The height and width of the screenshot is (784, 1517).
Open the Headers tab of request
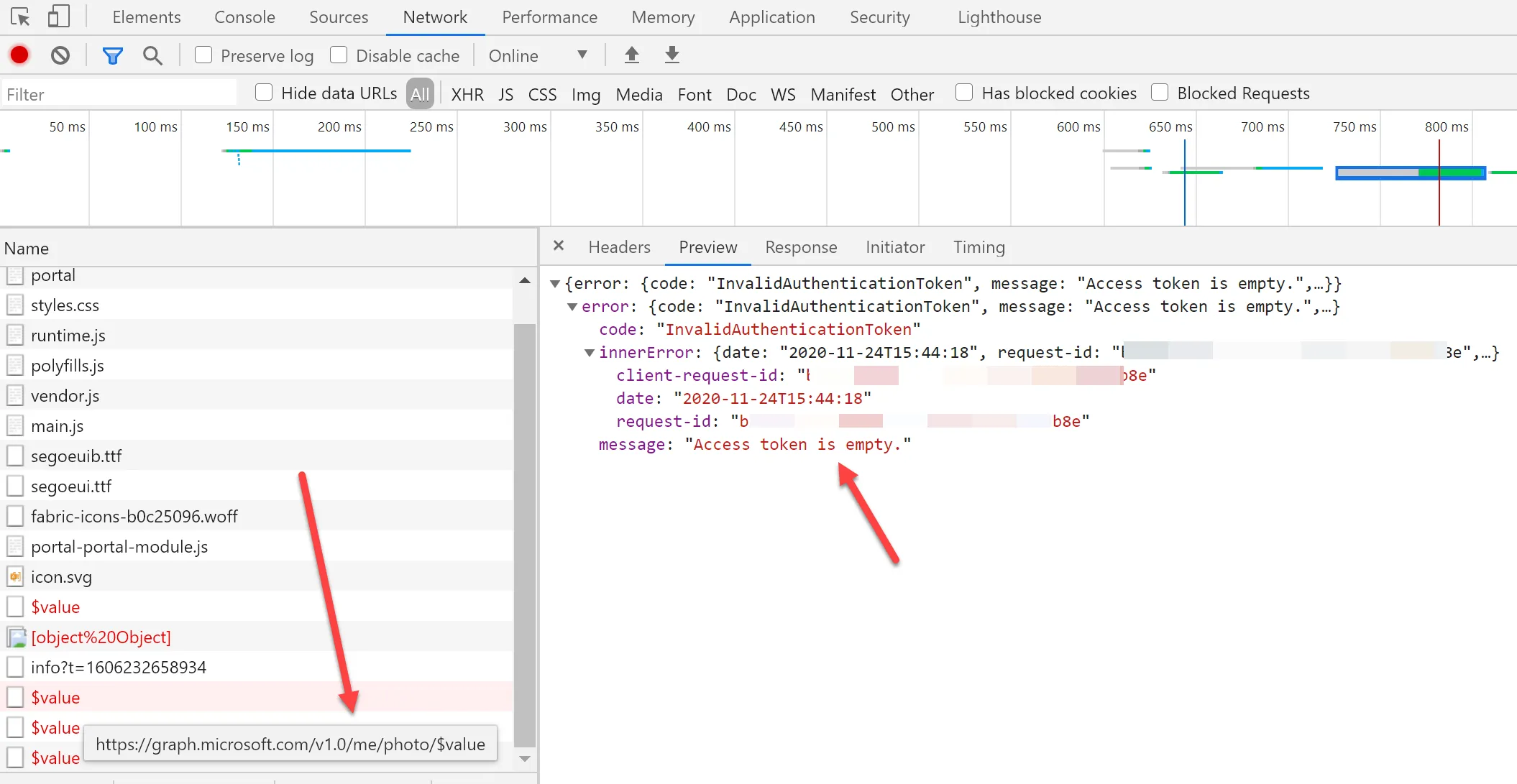619,247
